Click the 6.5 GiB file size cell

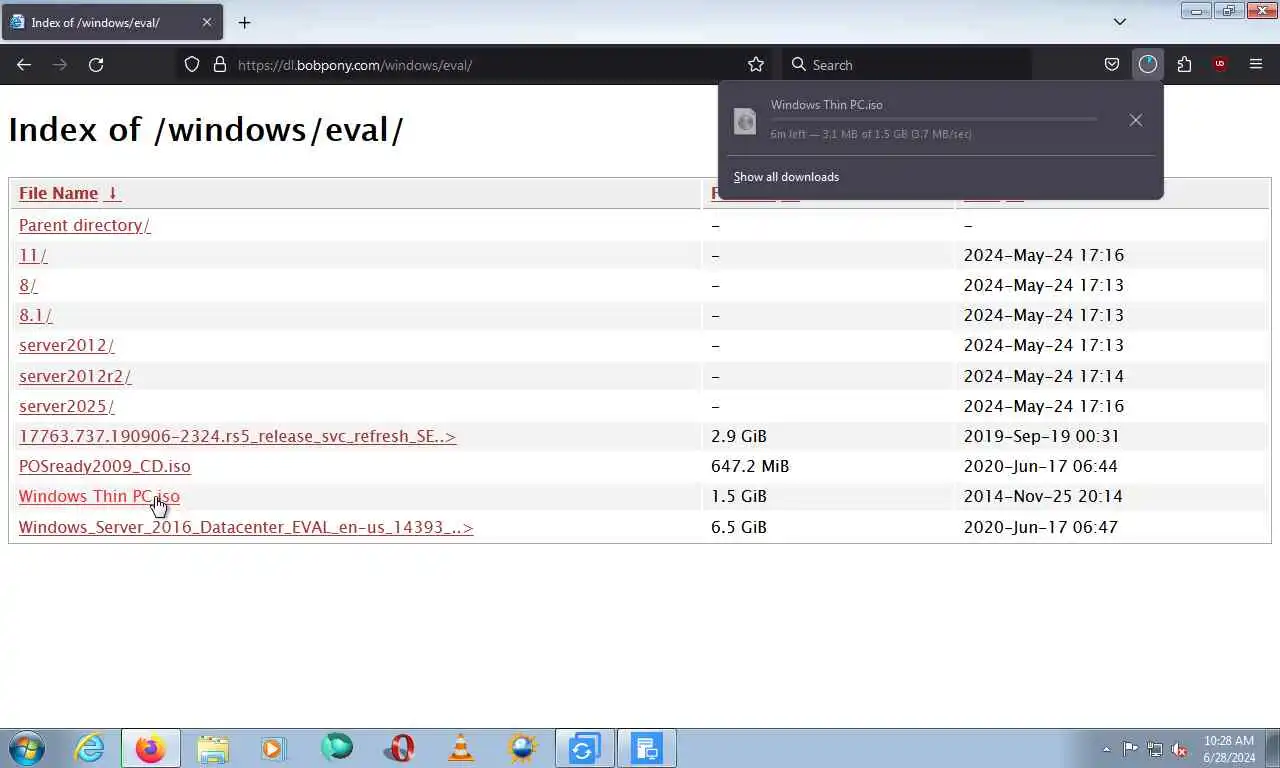click(x=739, y=527)
